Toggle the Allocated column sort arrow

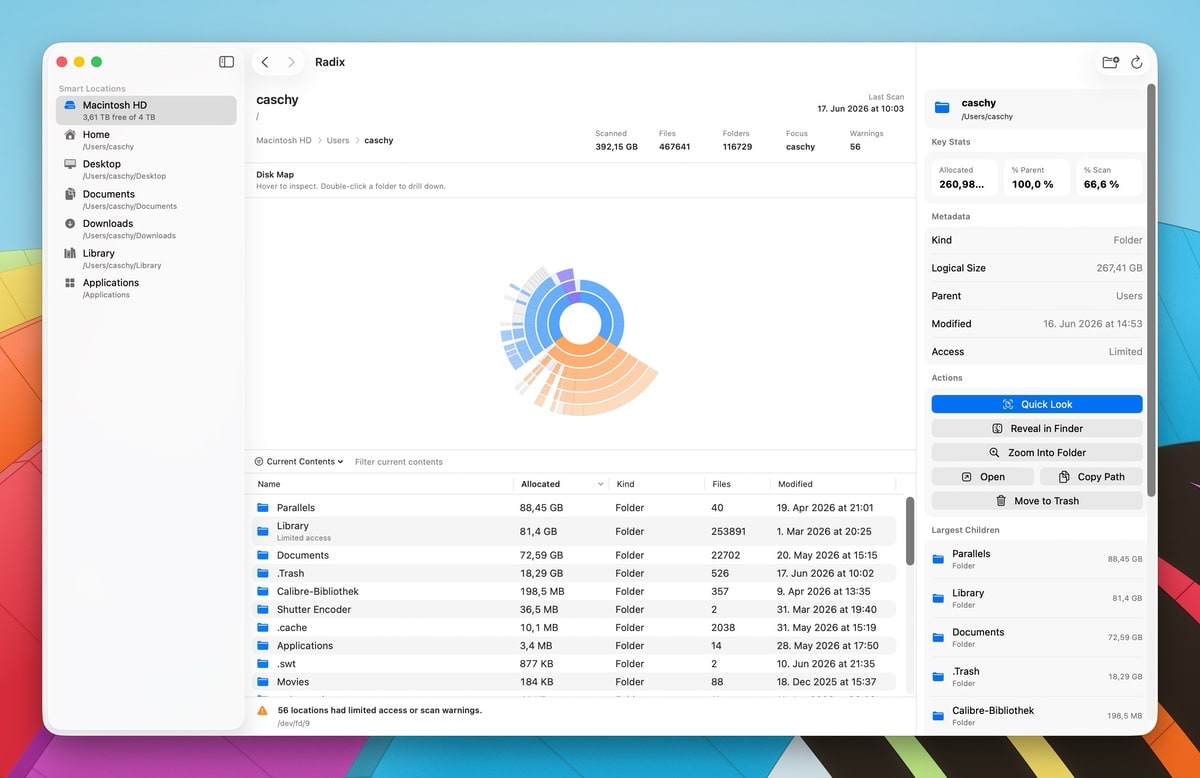[601, 484]
